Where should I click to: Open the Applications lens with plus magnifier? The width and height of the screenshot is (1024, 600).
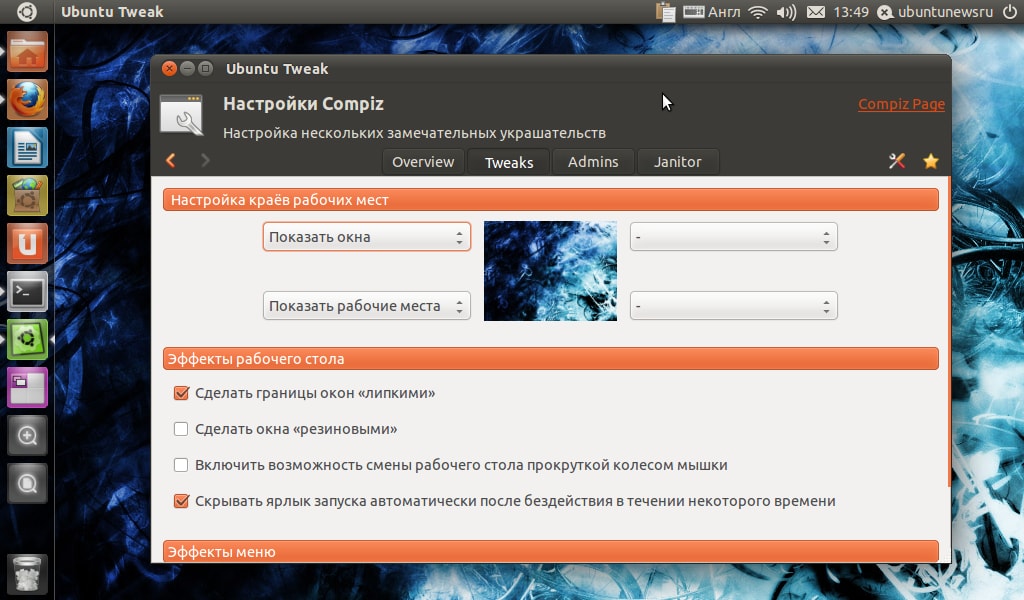tap(27, 435)
